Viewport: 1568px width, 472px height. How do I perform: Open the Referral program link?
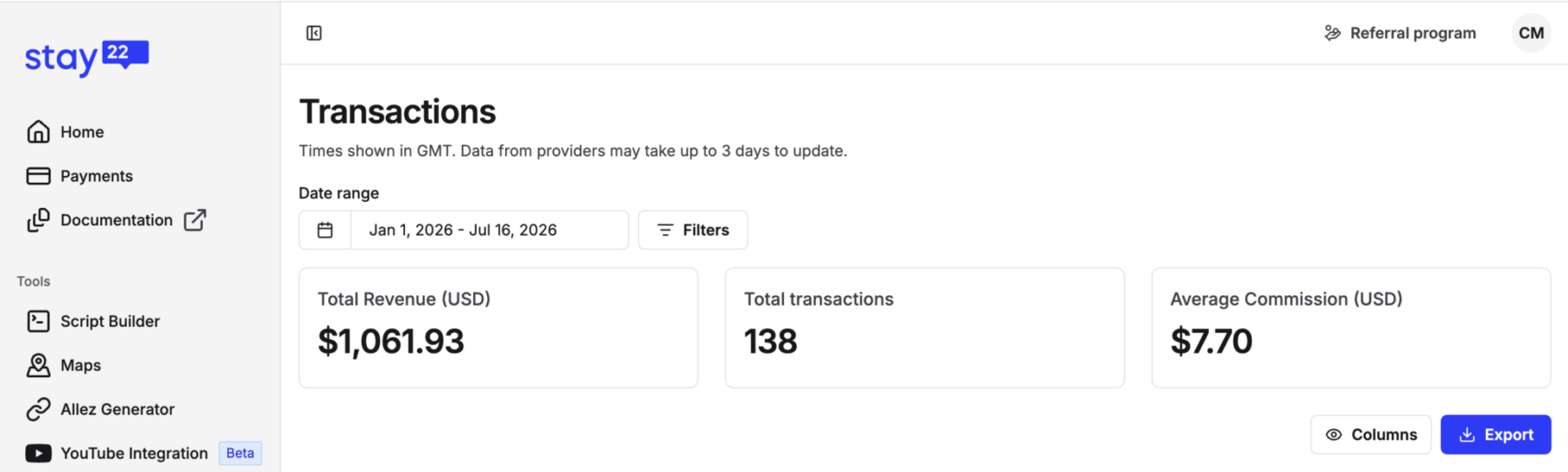pyautogui.click(x=1400, y=33)
